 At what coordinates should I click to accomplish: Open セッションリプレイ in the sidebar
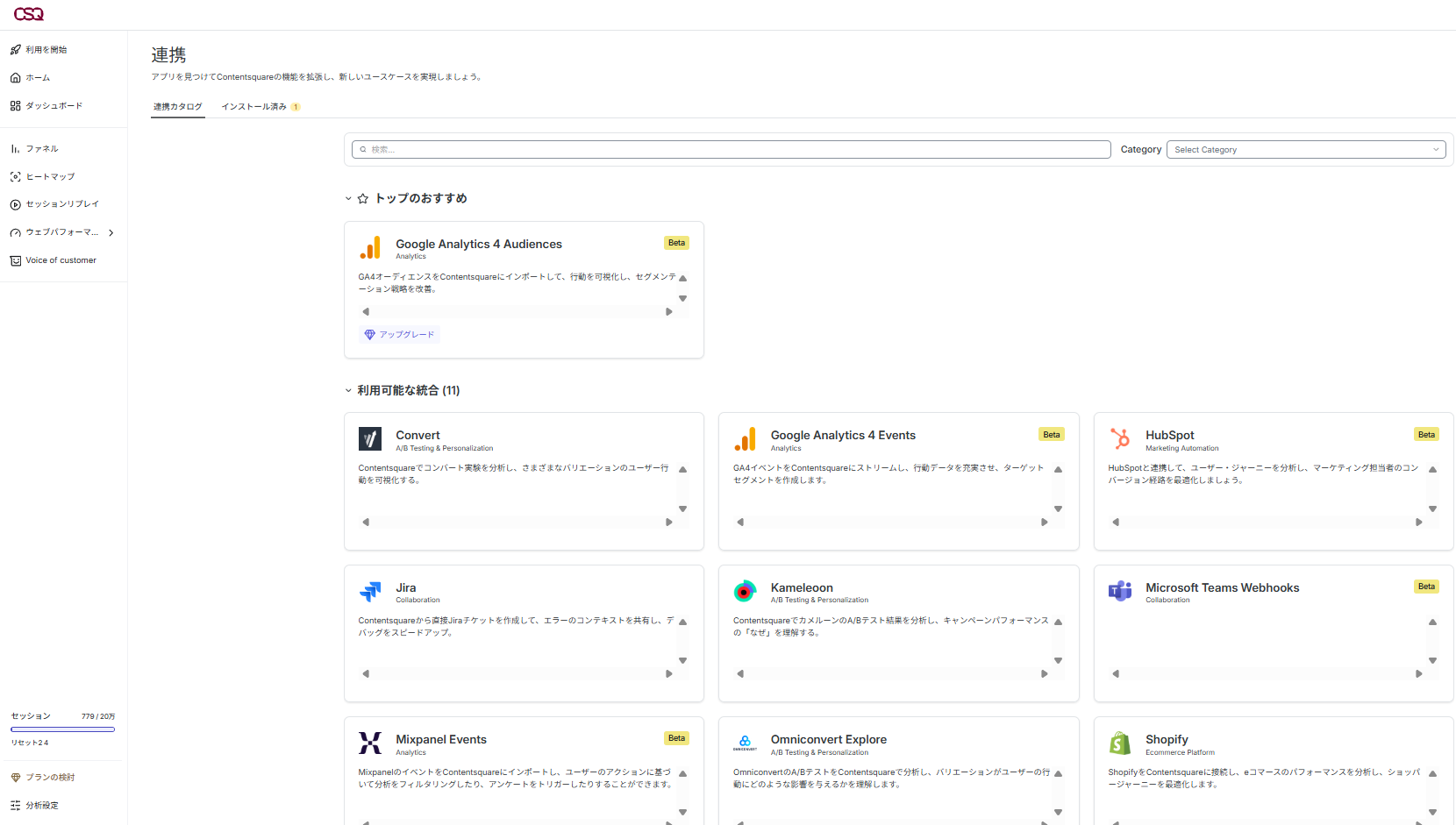coord(54,204)
